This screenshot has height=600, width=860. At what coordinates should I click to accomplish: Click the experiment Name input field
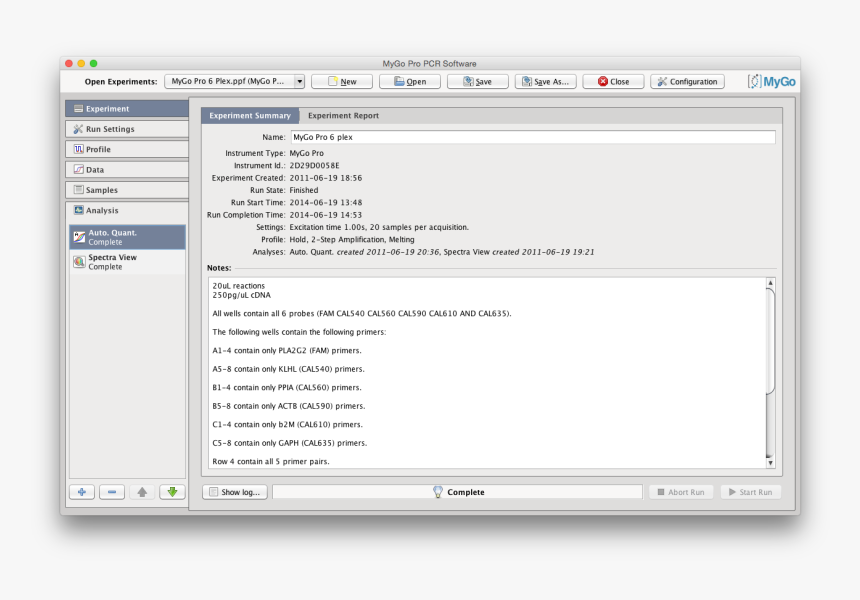tap(533, 137)
